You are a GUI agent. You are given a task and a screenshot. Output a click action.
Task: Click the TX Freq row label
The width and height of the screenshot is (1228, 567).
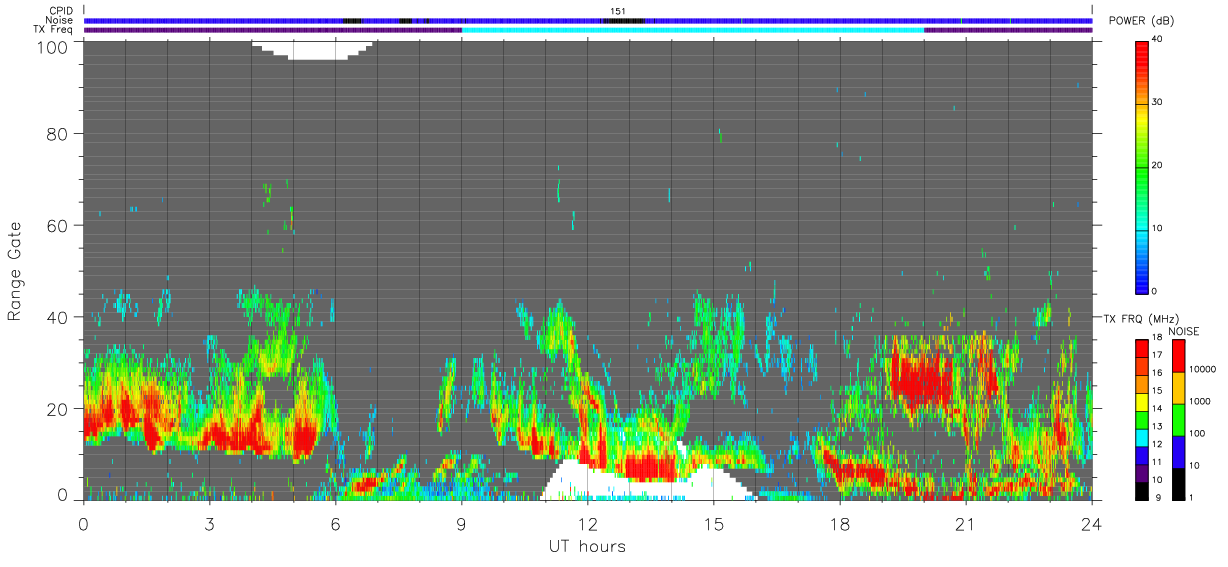click(x=53, y=29)
